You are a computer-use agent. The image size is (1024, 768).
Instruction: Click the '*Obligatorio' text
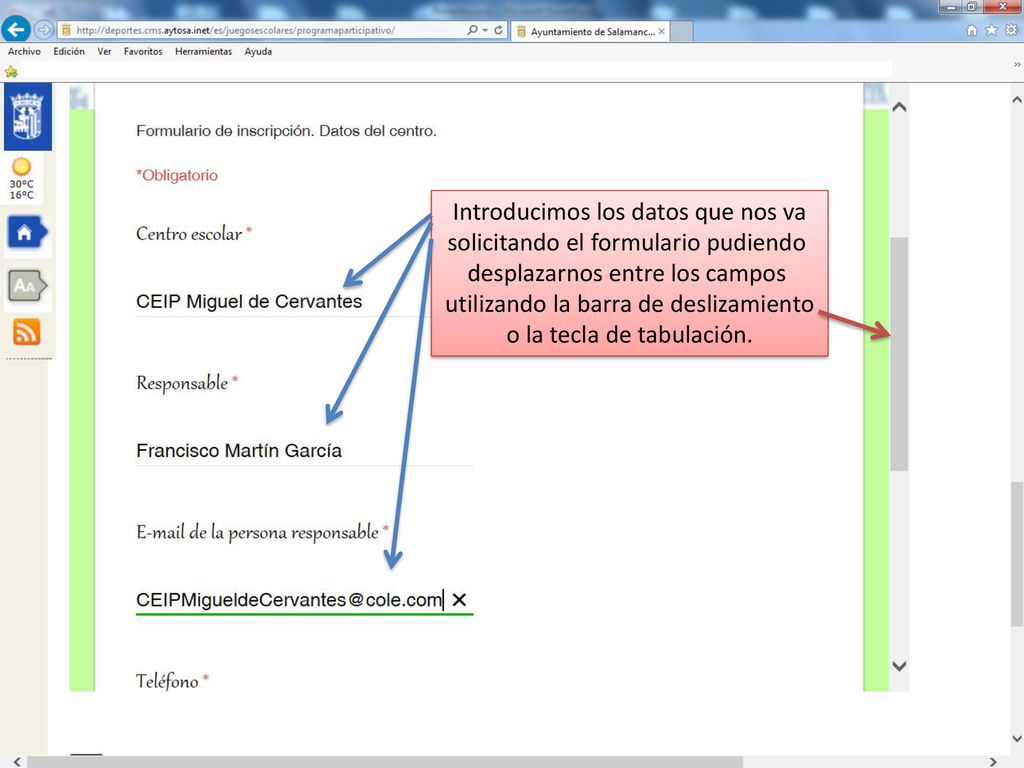(177, 175)
